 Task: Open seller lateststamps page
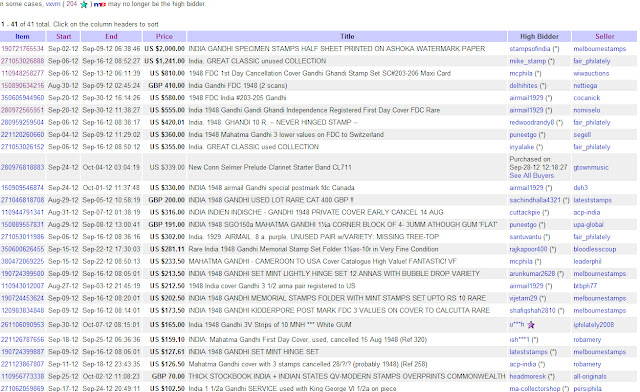pos(592,200)
